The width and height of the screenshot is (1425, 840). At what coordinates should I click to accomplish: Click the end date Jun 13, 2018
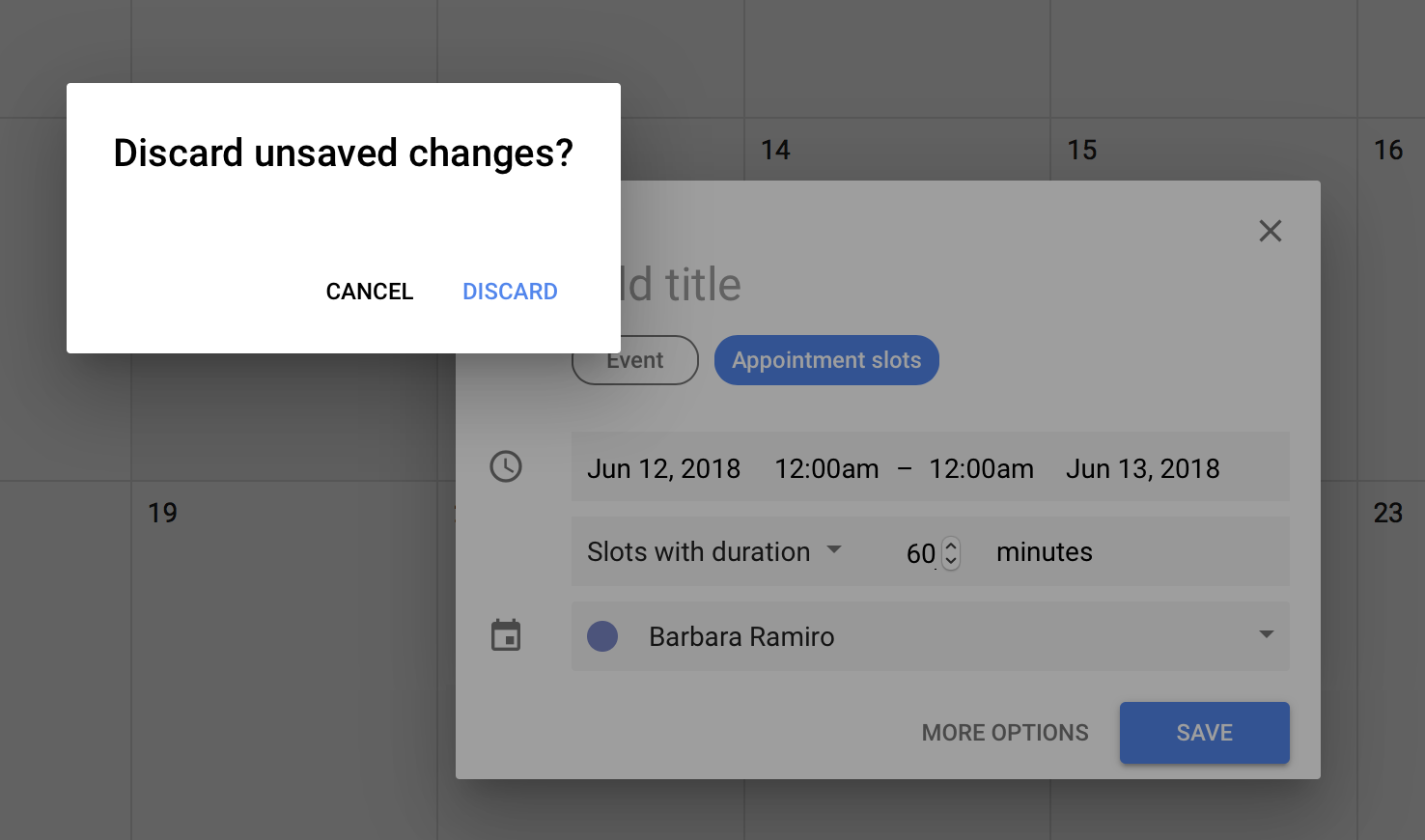pos(1143,468)
